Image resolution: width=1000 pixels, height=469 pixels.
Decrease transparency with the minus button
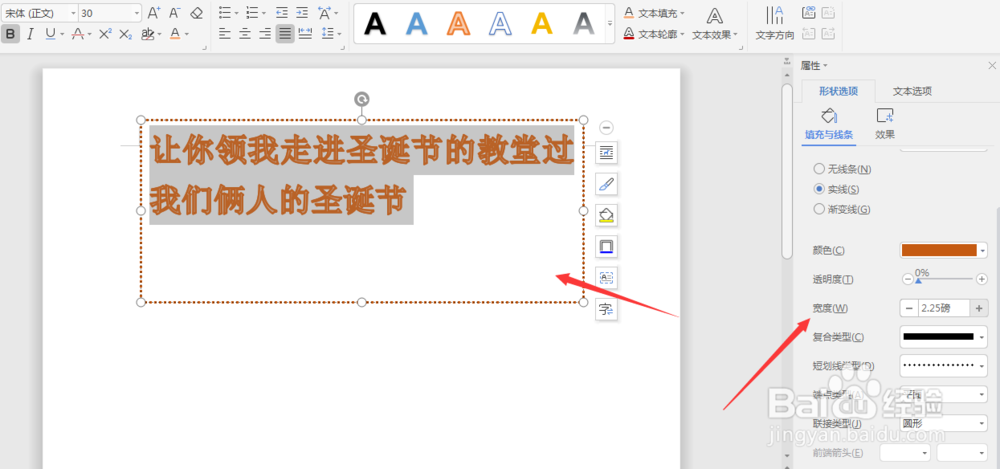(907, 279)
